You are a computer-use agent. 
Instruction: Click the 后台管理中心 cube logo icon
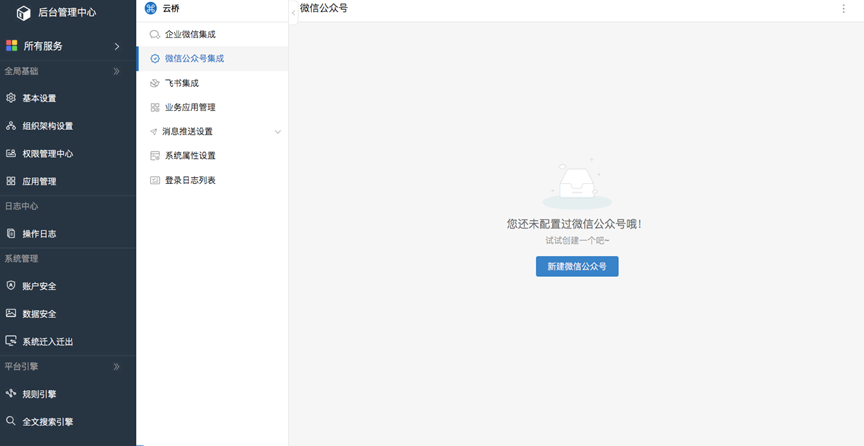(24, 13)
